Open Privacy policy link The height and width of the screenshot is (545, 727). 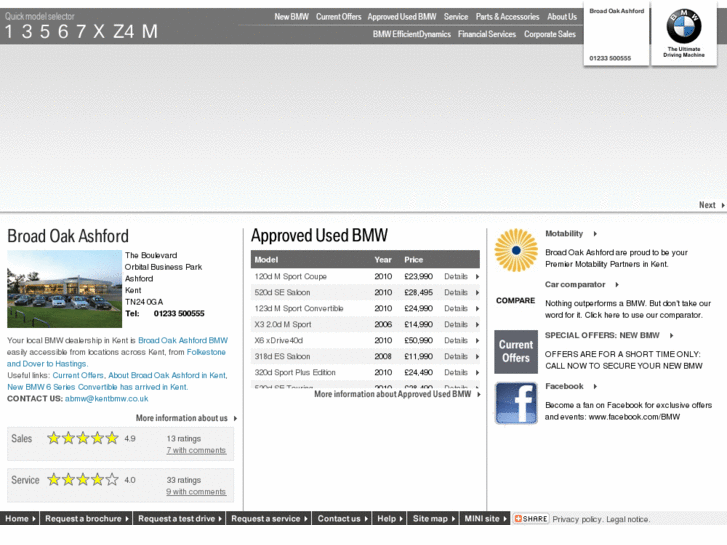(x=577, y=519)
